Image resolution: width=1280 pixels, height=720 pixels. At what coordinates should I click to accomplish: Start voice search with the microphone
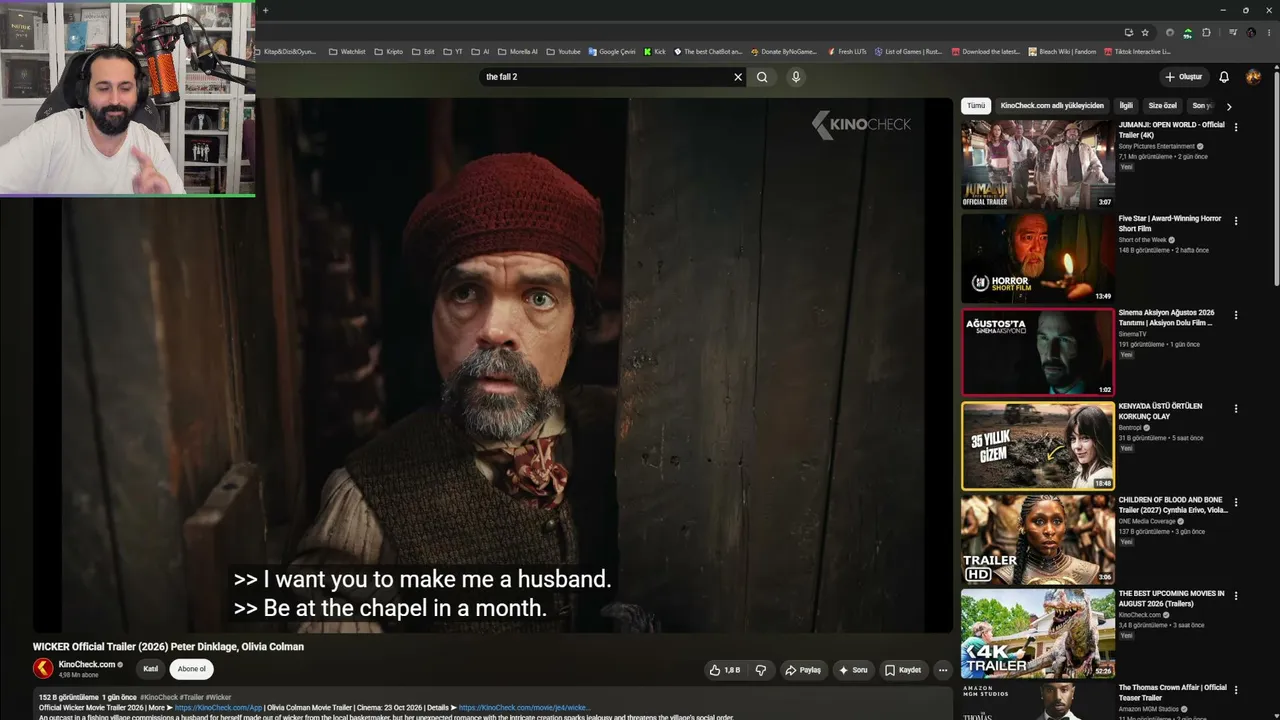(796, 77)
